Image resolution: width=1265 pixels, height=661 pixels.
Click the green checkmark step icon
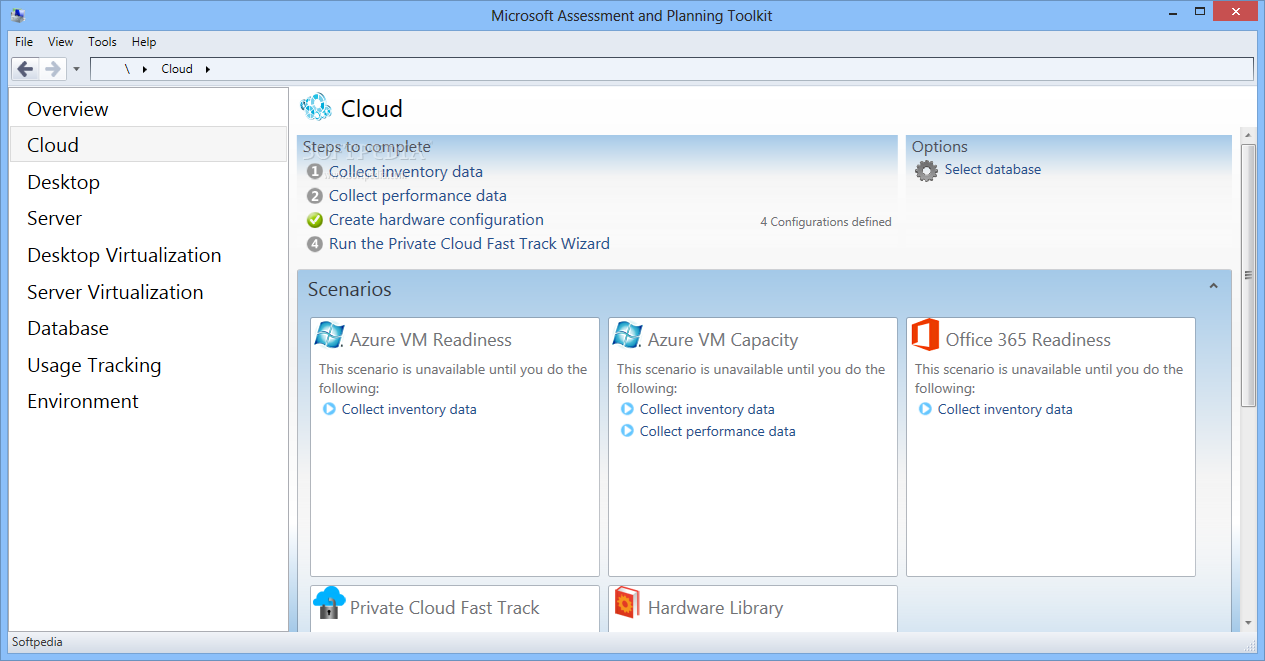315,220
